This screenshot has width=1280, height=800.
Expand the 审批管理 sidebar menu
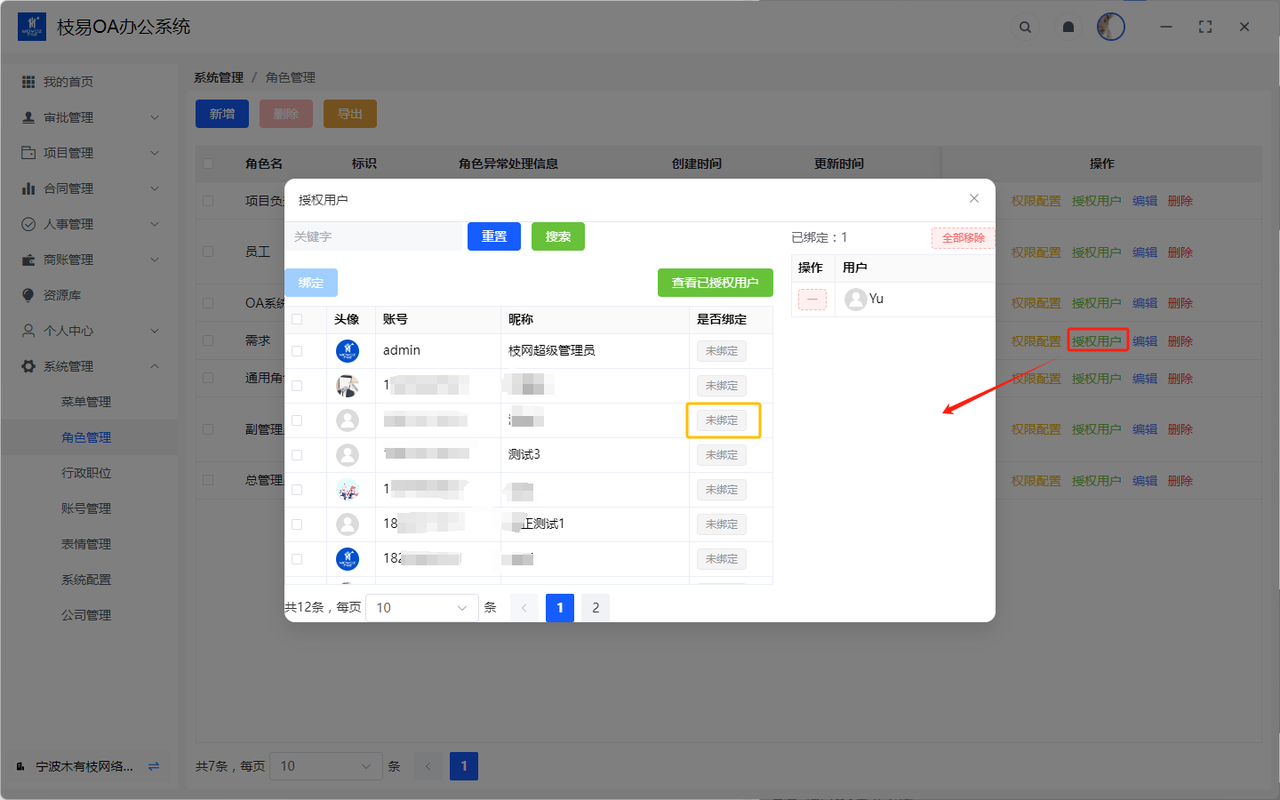90,117
